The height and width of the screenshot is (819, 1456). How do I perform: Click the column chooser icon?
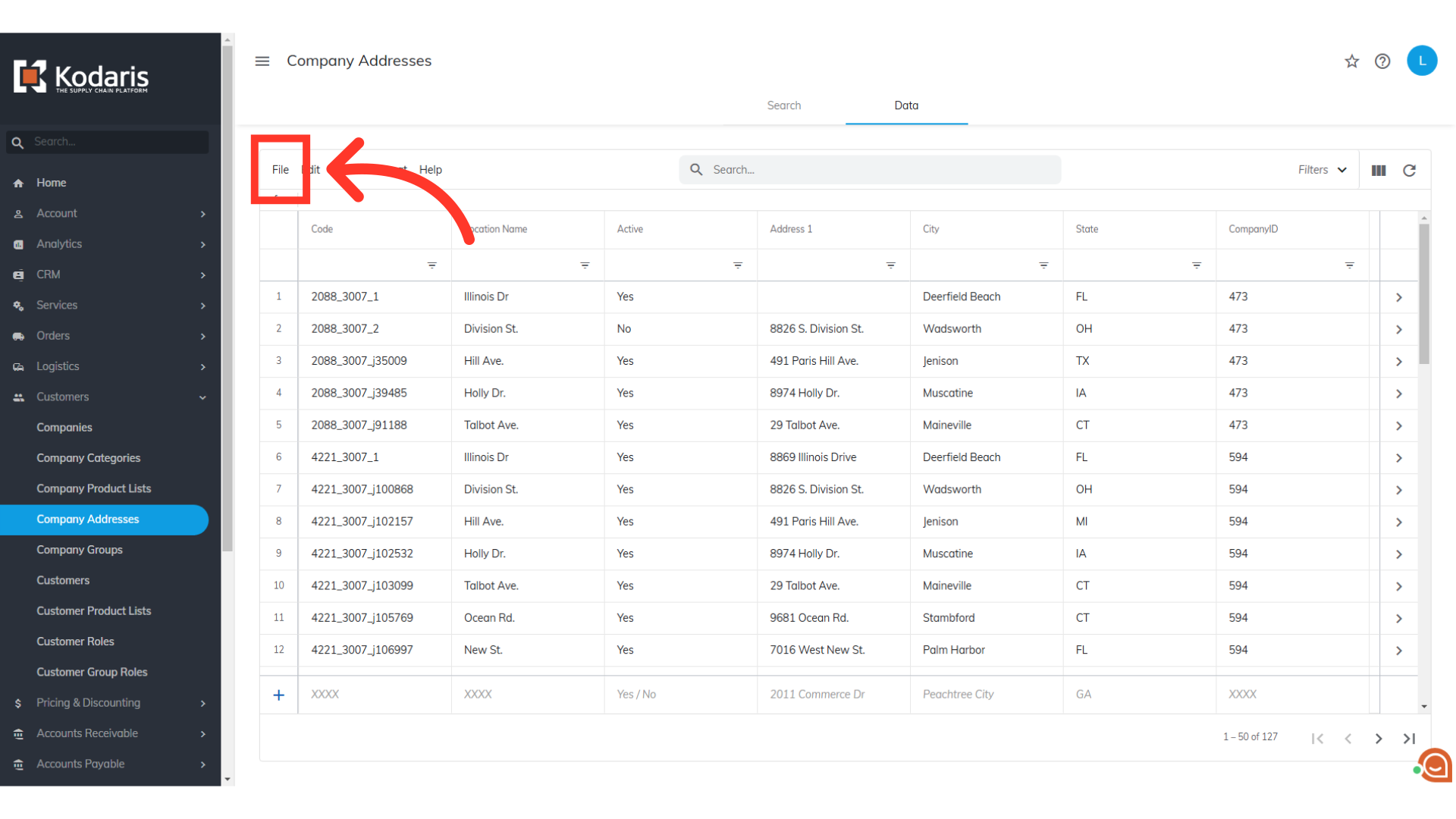click(x=1379, y=171)
